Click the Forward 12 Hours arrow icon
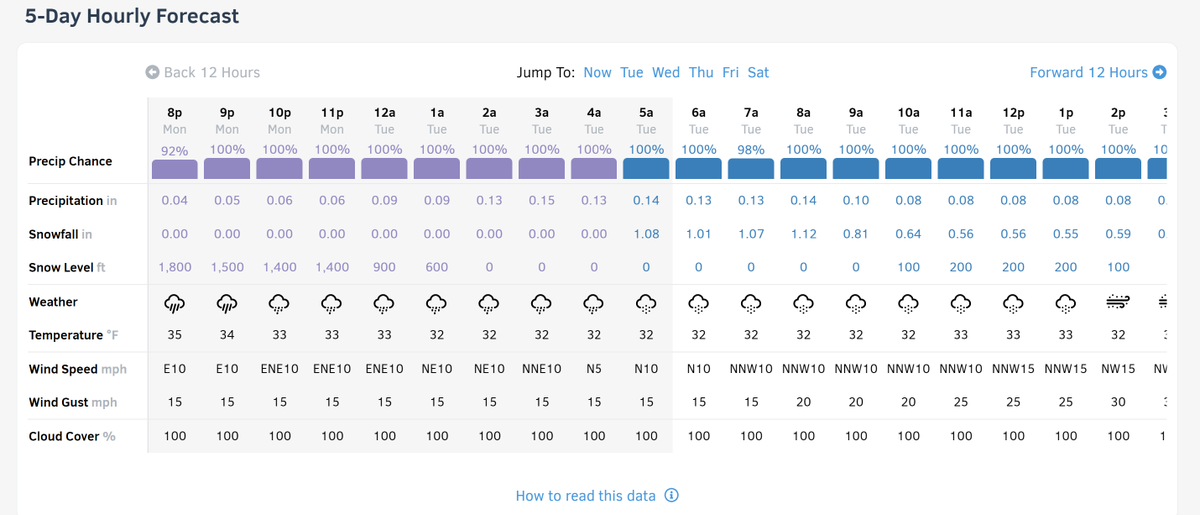Image resolution: width=1200 pixels, height=515 pixels. pyautogui.click(x=1160, y=72)
